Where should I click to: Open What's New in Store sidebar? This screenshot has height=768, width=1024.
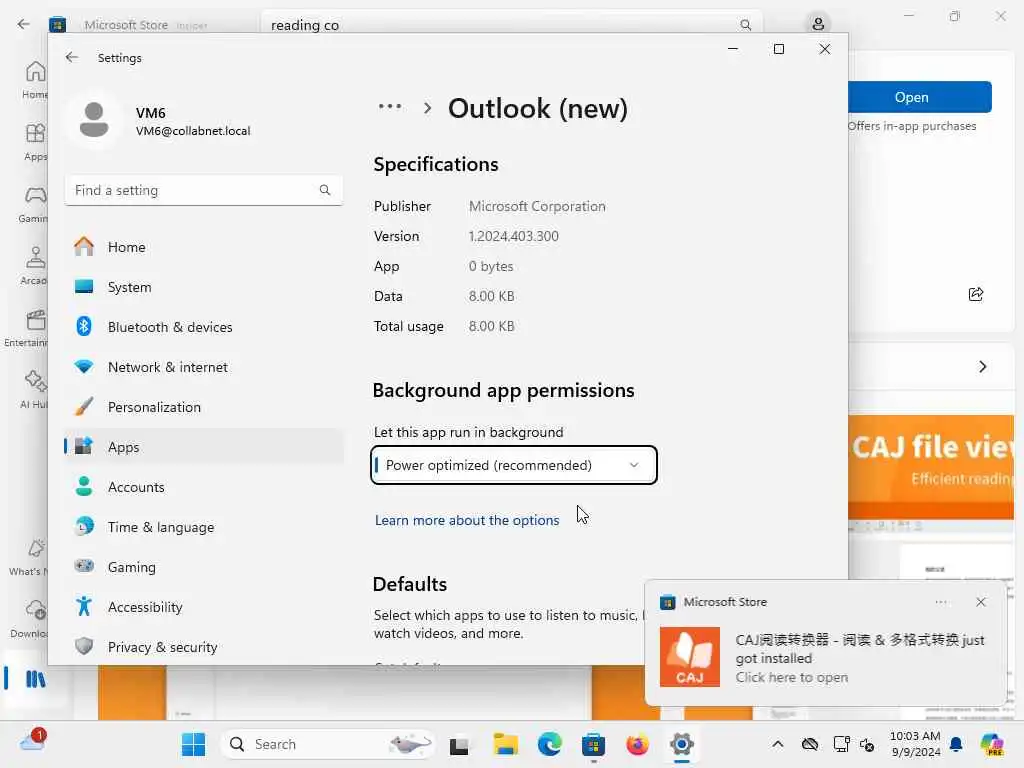[x=29, y=557]
